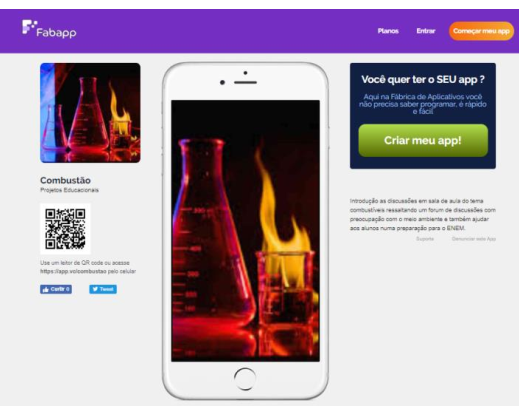
Task: Click the phone mockup home button
Action: click(245, 379)
